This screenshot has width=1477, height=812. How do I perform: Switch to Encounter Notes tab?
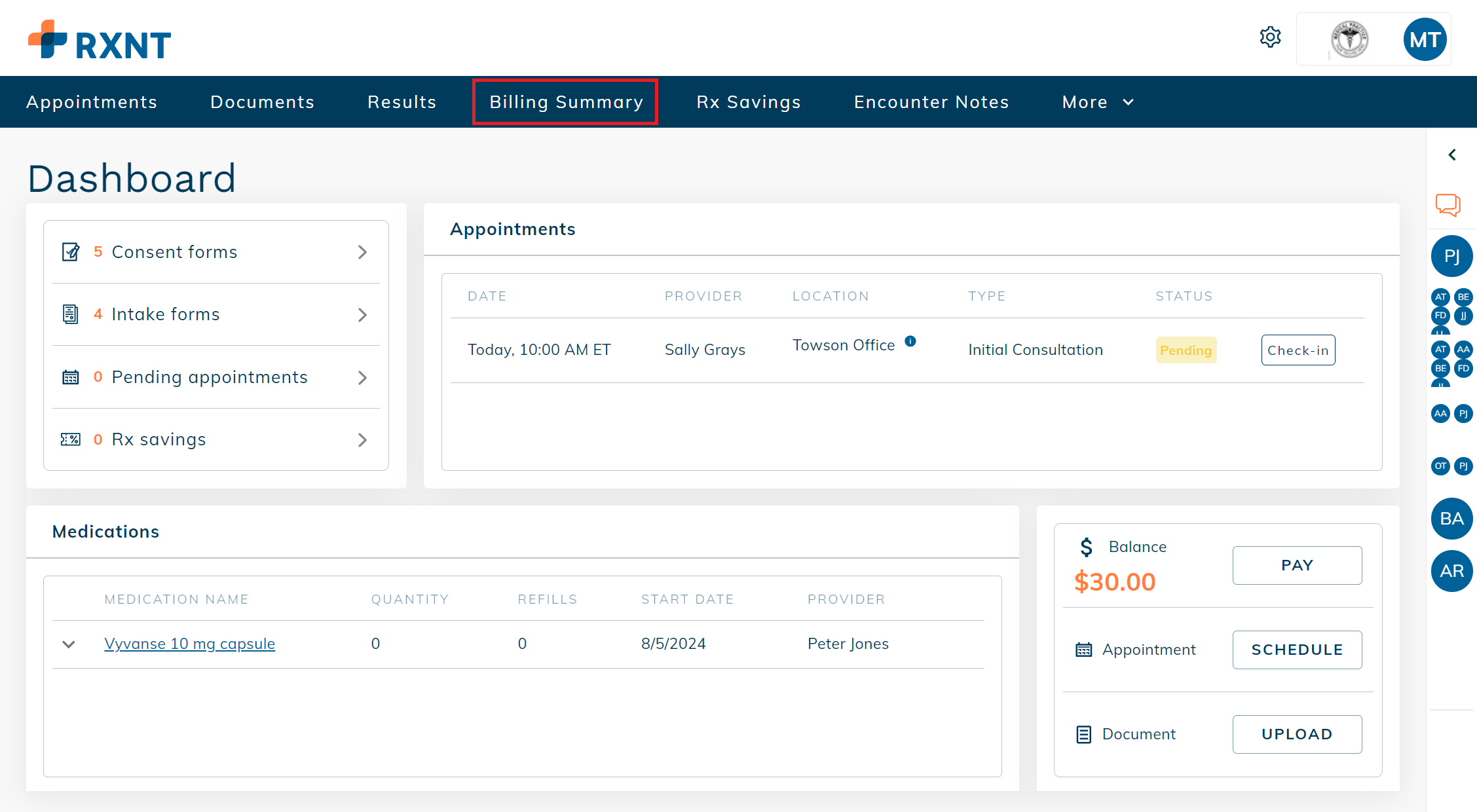pyautogui.click(x=931, y=102)
